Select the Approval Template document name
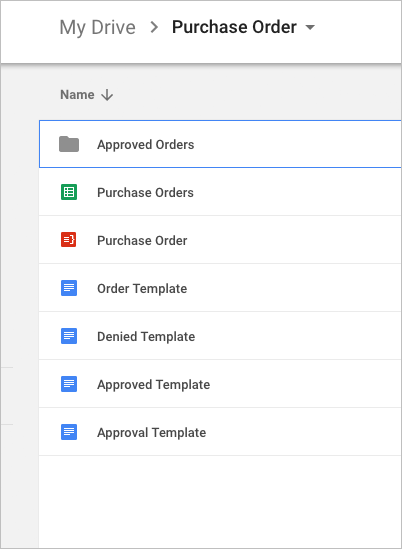The height and width of the screenshot is (549, 402). coord(152,432)
